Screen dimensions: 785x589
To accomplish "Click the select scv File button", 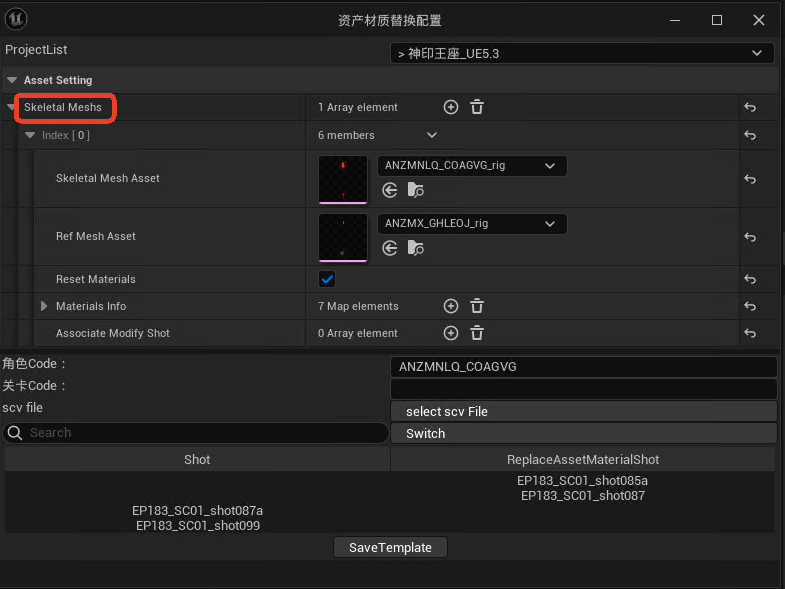I will click(583, 411).
